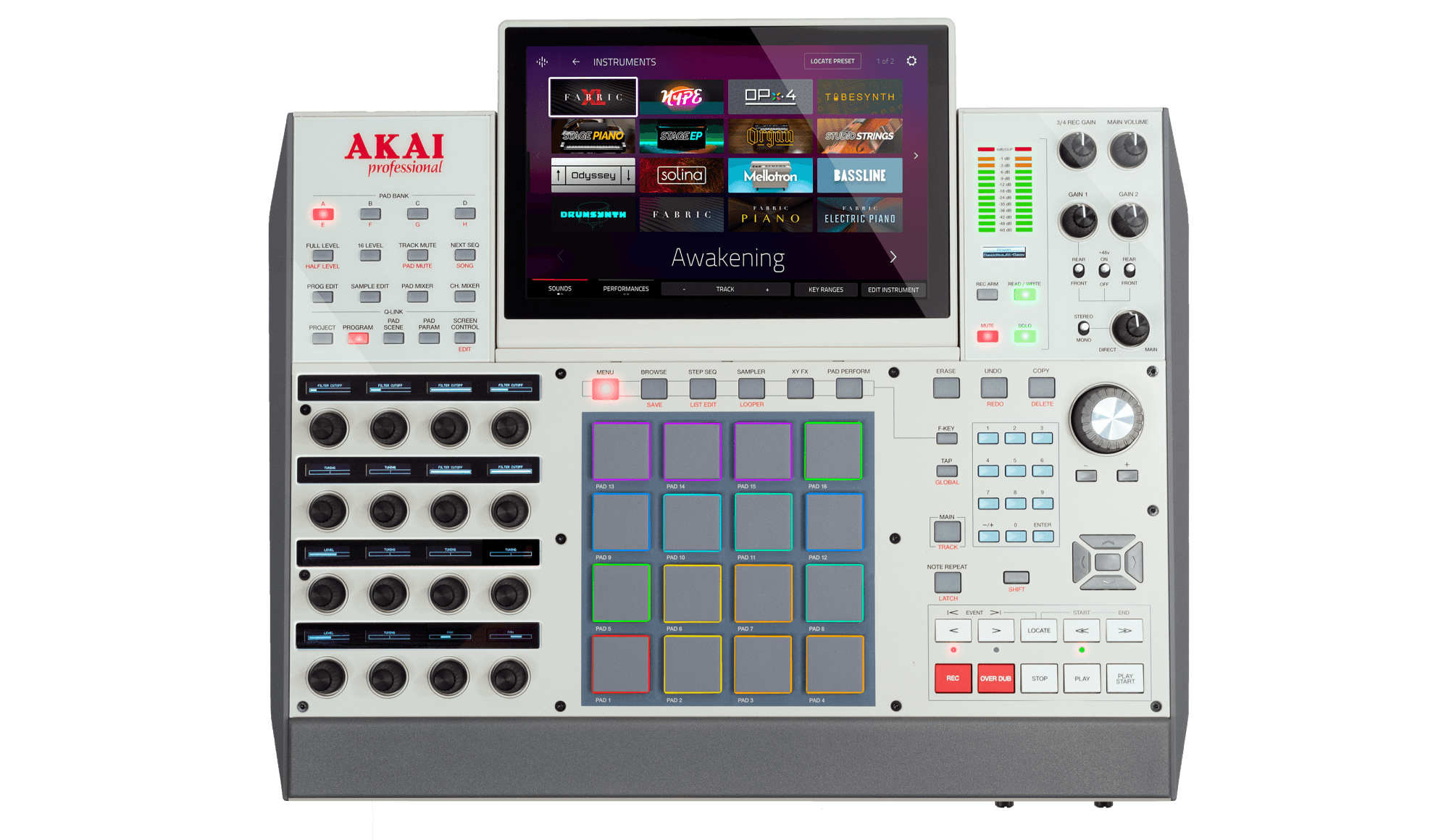Select the DrumSynth instrument tile
Image resolution: width=1449 pixels, height=840 pixels.
point(593,214)
